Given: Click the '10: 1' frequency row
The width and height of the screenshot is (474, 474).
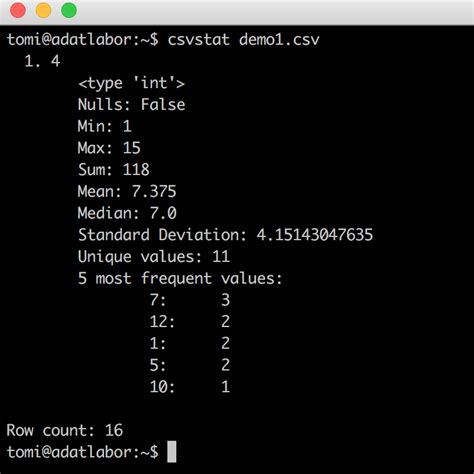Looking at the screenshot, I should pyautogui.click(x=190, y=387).
